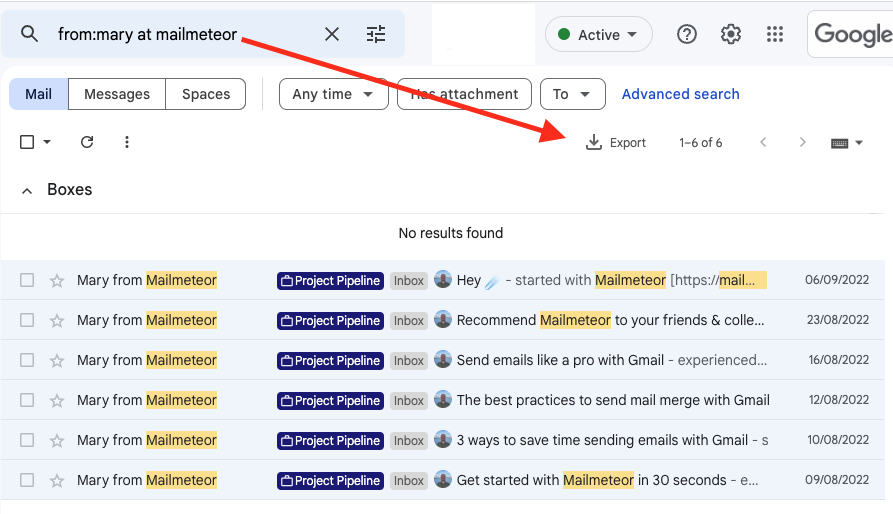The image size is (893, 514).
Task: Click Inbox label on 'Recommend Mailmeteor' email
Action: pyautogui.click(x=408, y=320)
